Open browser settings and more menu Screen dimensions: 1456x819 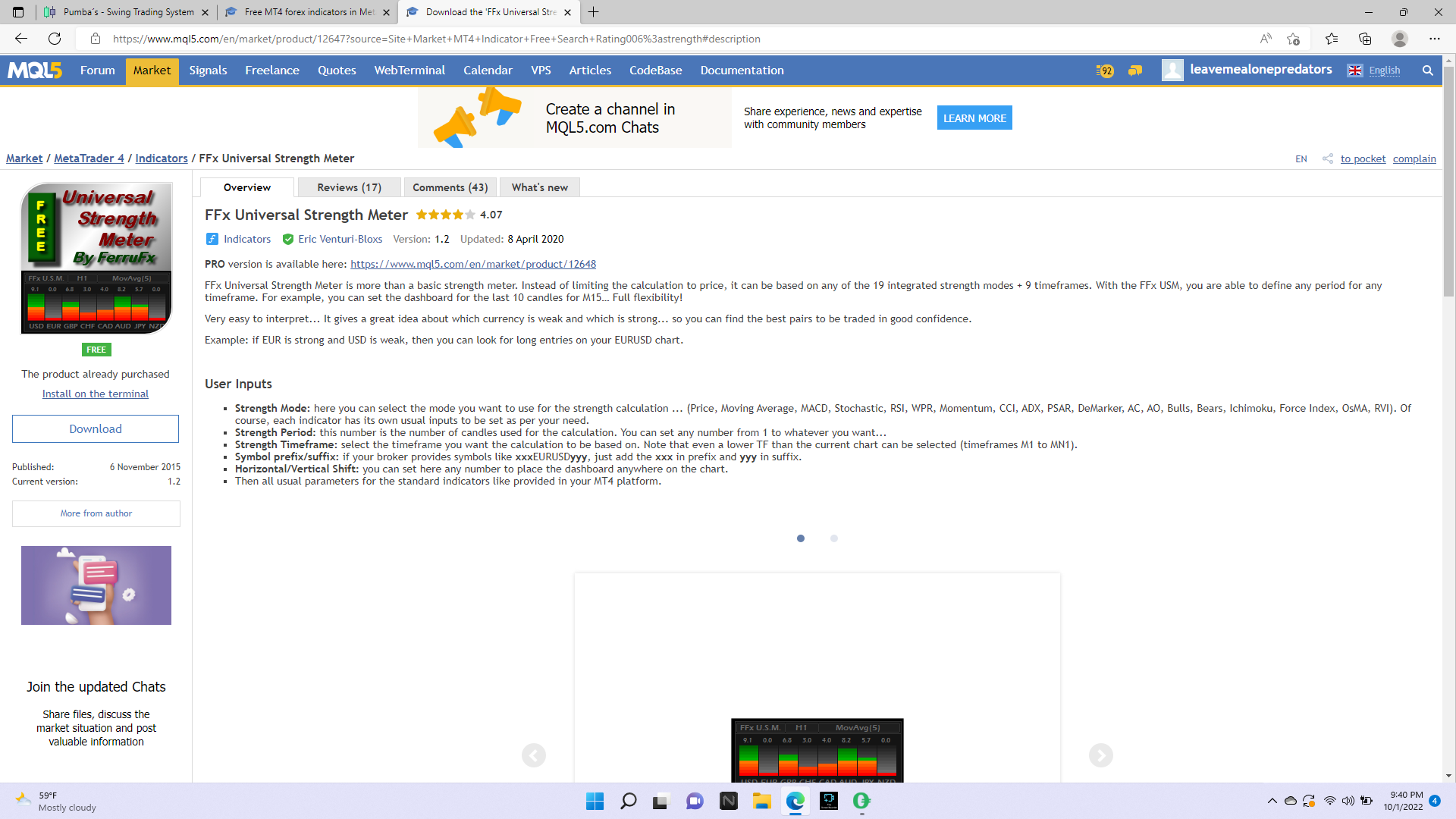pos(1434,39)
